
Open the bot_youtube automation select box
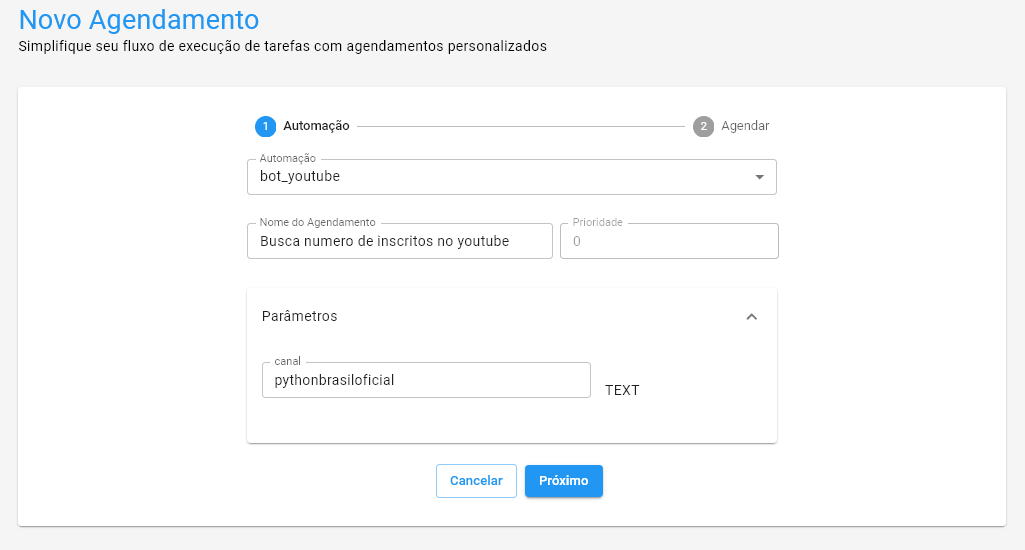tap(500, 177)
